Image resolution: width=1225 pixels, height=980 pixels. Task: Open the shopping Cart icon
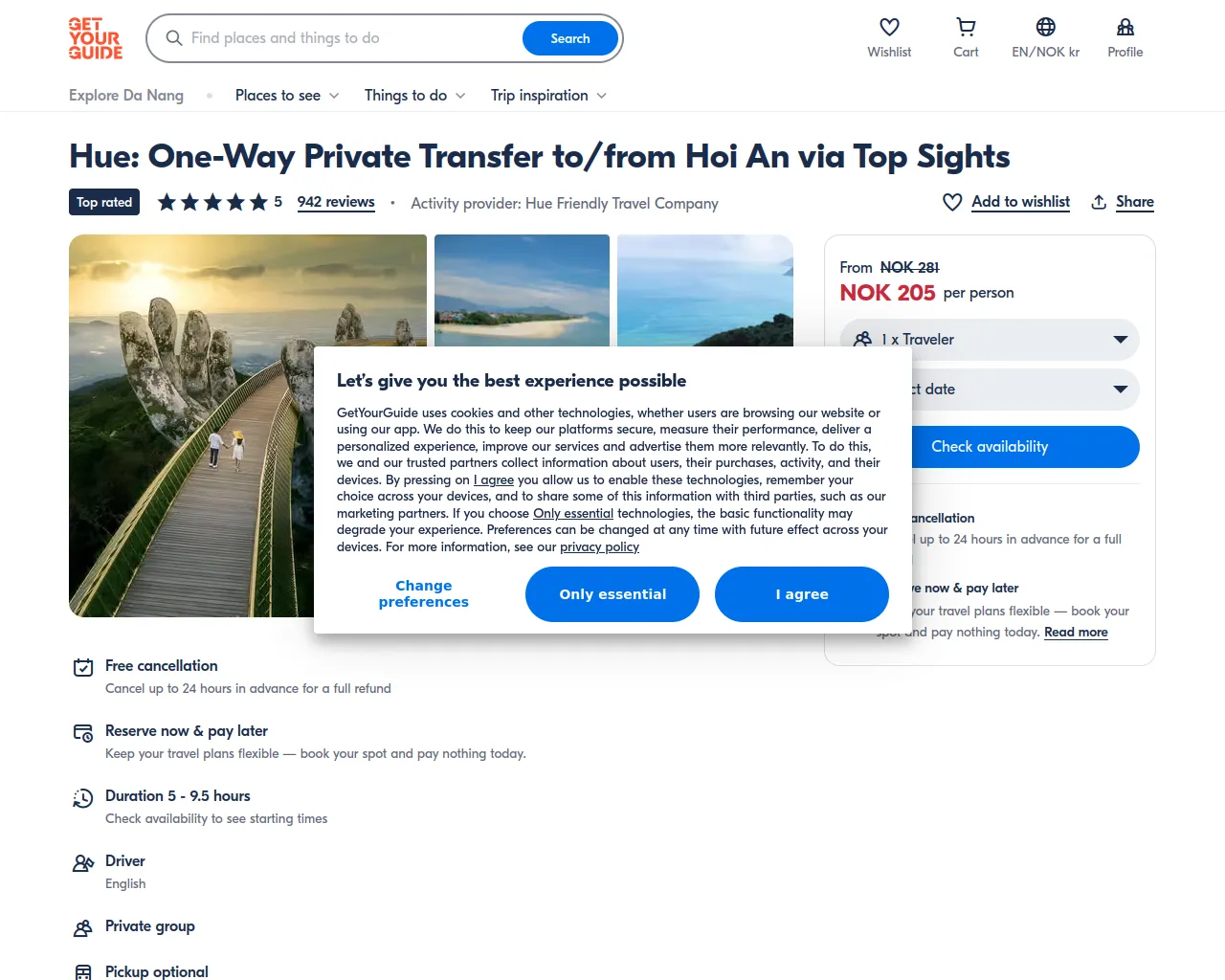click(x=966, y=27)
